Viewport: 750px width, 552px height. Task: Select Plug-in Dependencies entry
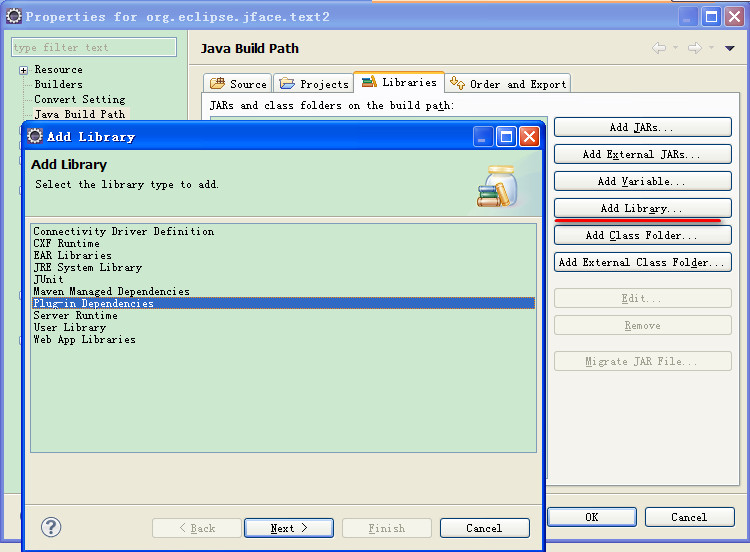click(x=283, y=303)
